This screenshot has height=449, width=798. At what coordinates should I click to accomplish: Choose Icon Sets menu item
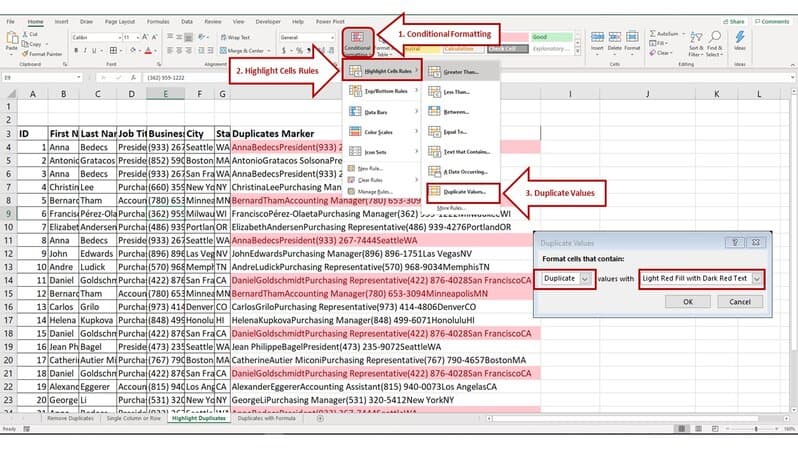coord(382,152)
